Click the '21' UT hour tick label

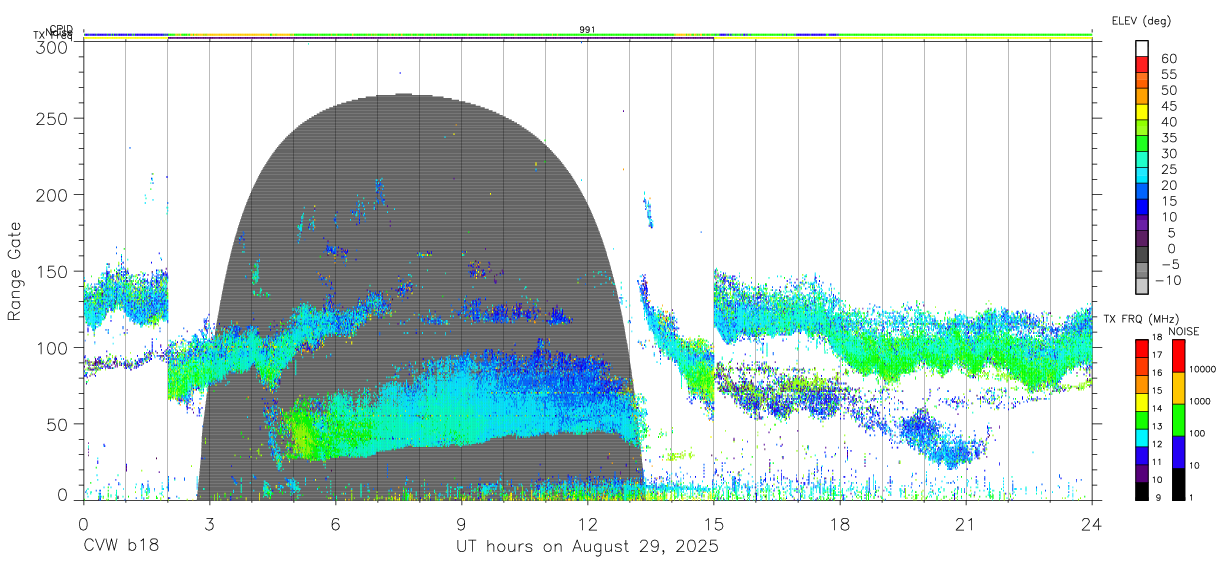point(966,523)
